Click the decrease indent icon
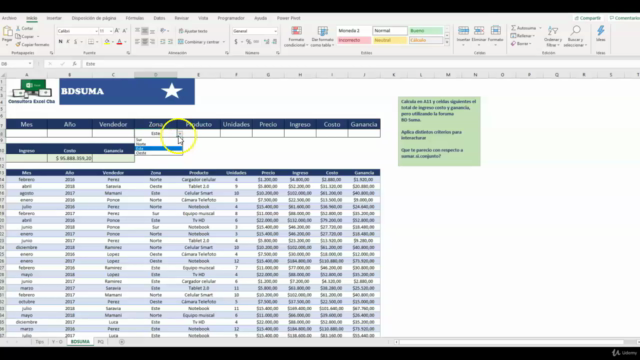This screenshot has height=360, width=640. click(x=162, y=42)
